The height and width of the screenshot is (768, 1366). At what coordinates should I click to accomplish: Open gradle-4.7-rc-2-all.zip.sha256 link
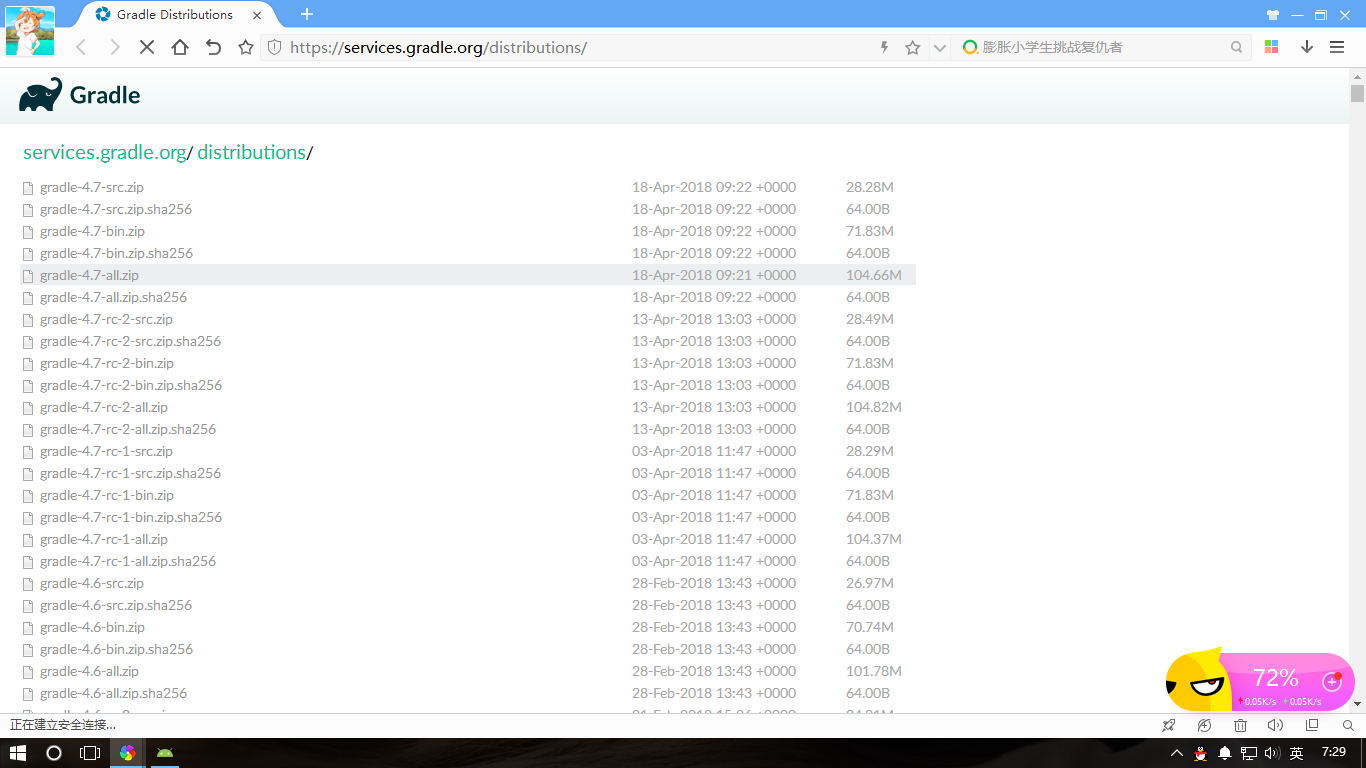(128, 429)
